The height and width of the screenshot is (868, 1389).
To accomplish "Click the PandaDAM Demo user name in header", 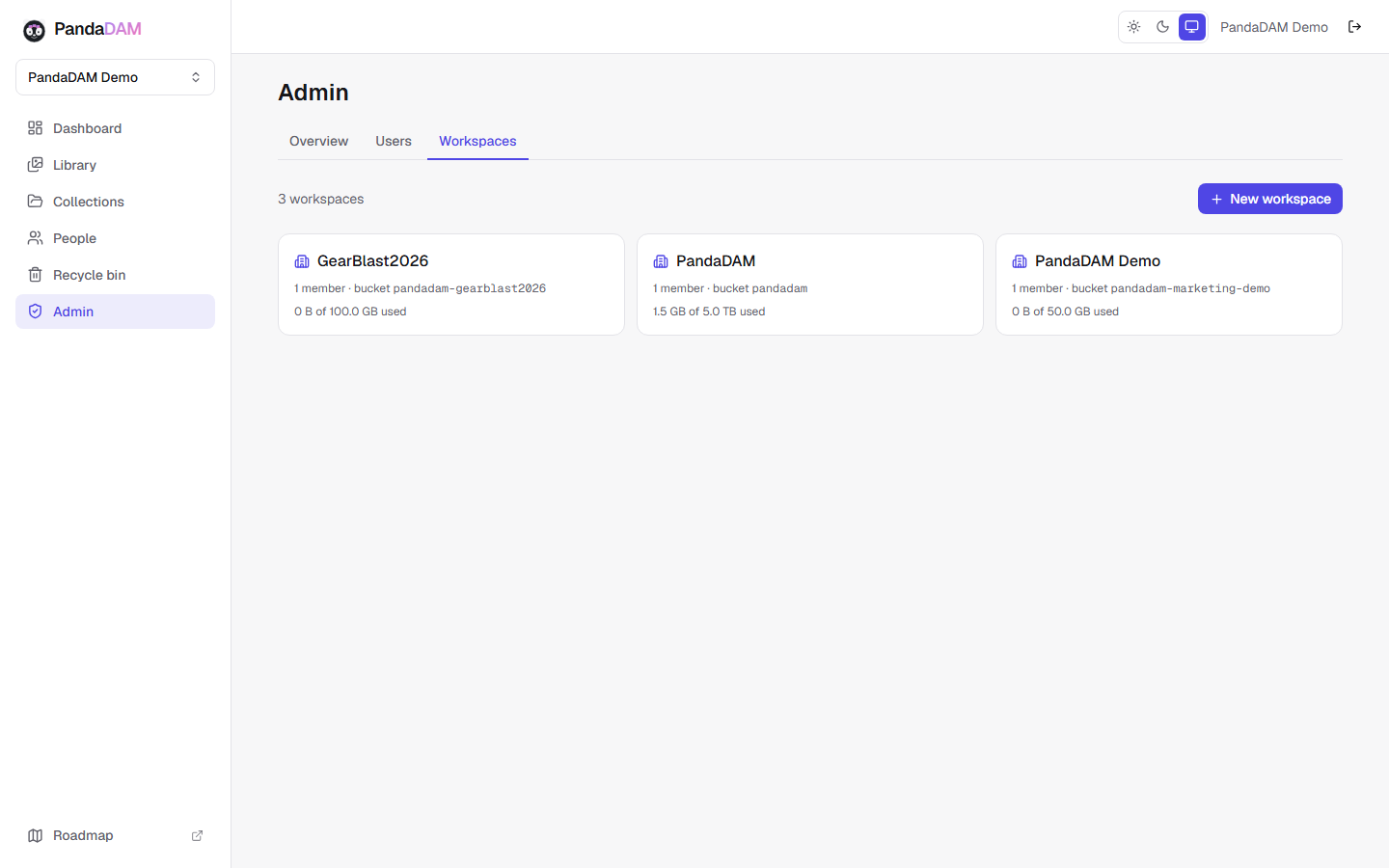I will pos(1274,27).
